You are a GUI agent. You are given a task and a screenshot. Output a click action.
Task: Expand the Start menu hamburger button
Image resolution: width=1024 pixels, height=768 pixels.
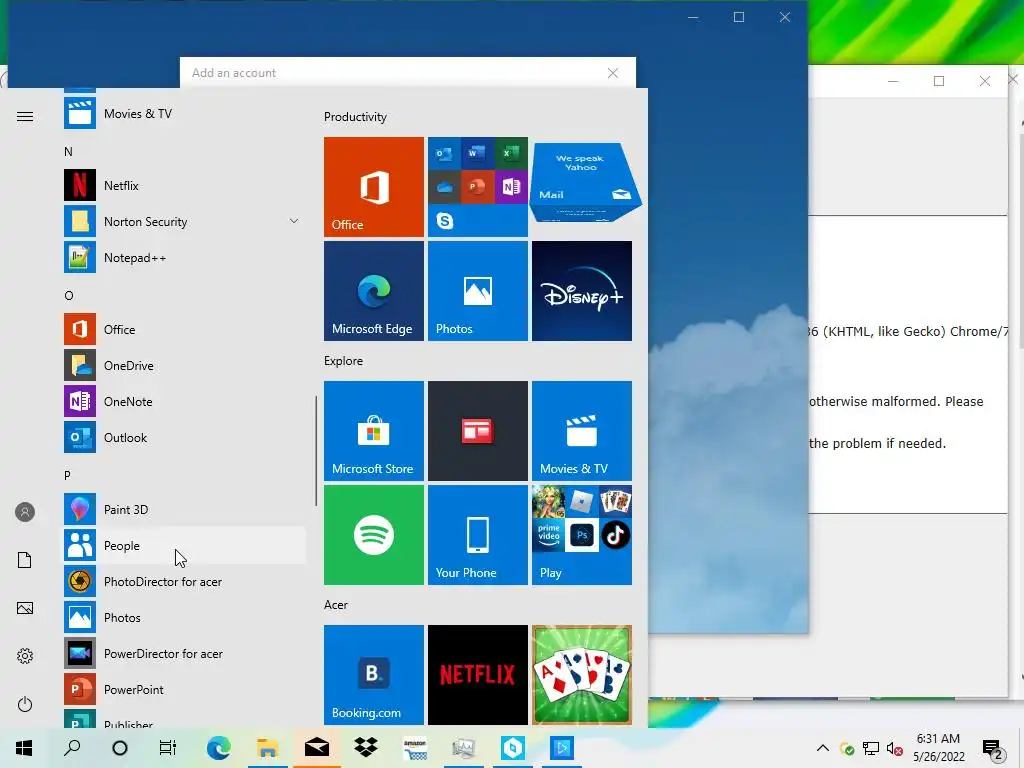click(25, 116)
